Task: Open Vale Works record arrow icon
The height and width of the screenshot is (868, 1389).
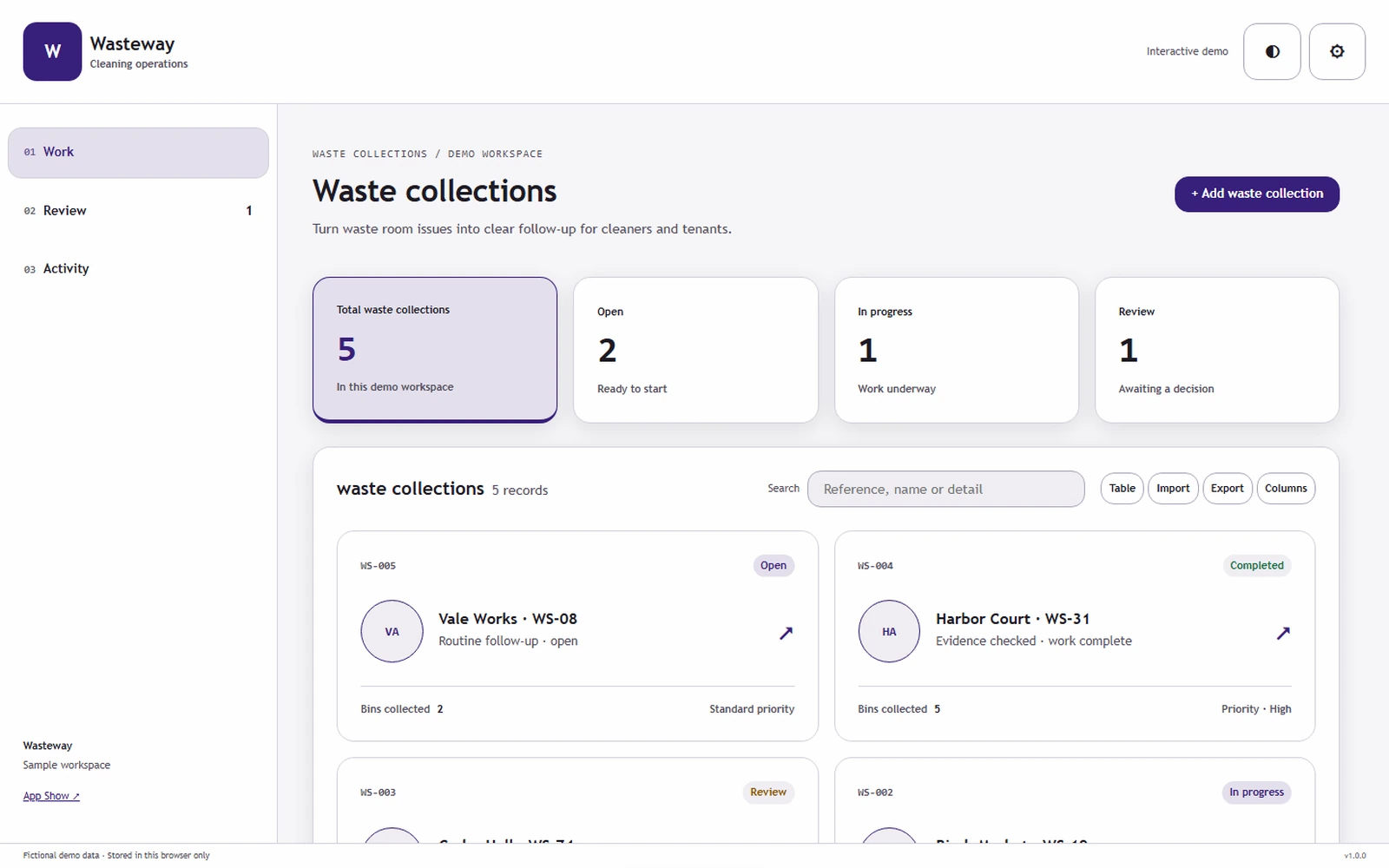Action: tap(786, 633)
